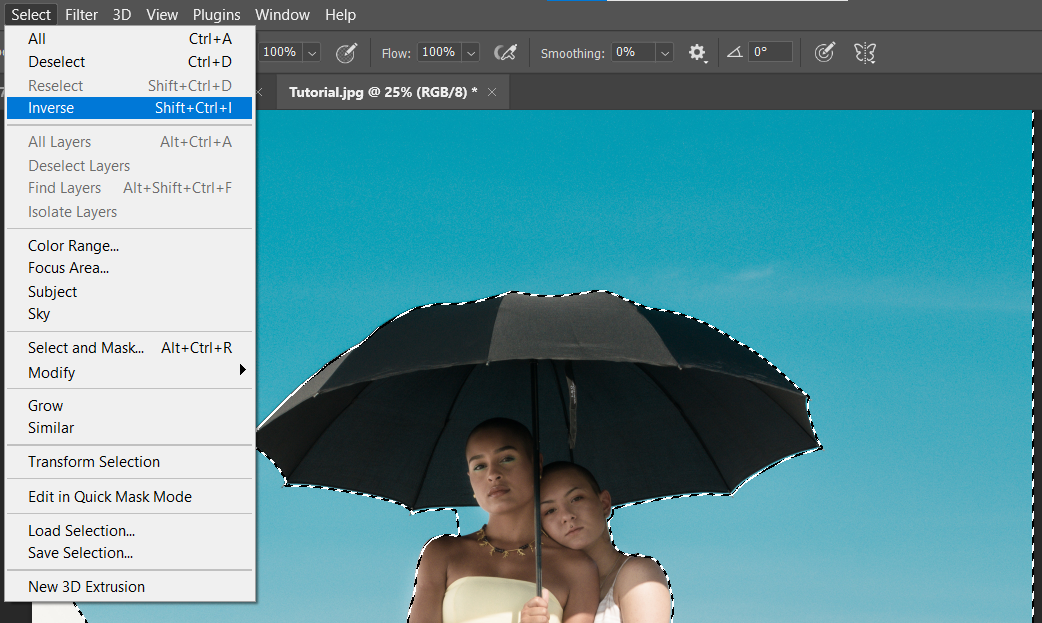Image resolution: width=1042 pixels, height=623 pixels.
Task: Toggle pressure for size icon
Action: coord(824,53)
